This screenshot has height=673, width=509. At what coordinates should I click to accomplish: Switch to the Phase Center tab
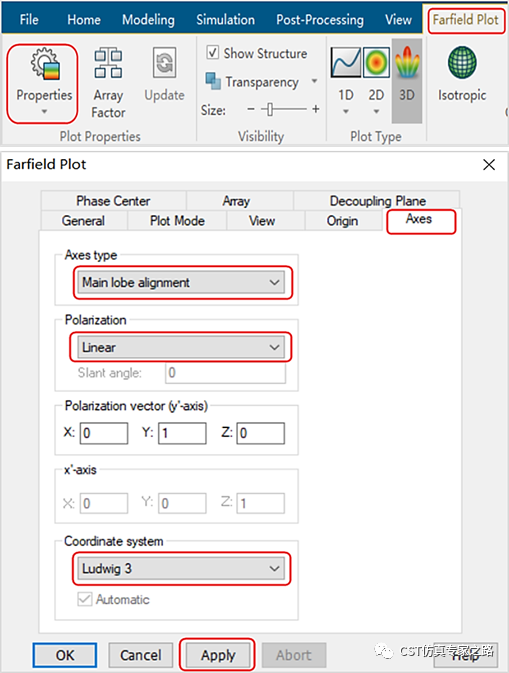click(113, 201)
